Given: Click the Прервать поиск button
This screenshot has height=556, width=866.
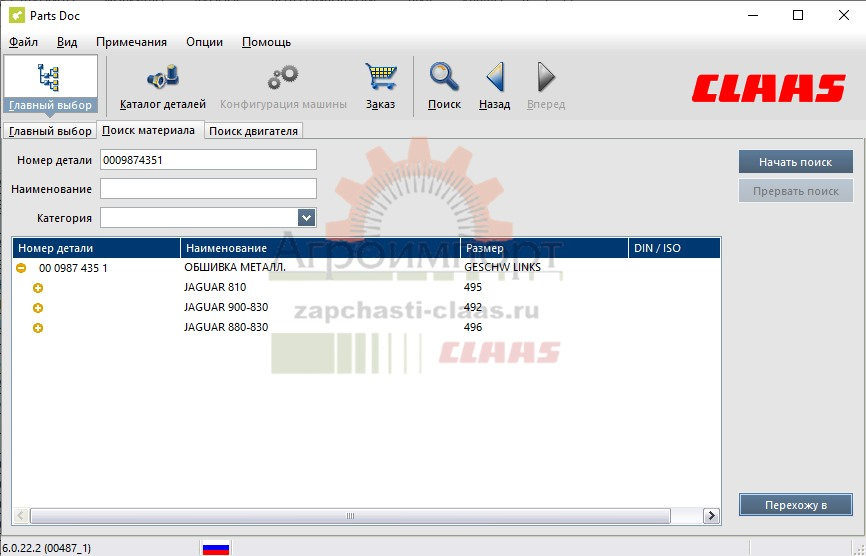Looking at the screenshot, I should (x=795, y=192).
